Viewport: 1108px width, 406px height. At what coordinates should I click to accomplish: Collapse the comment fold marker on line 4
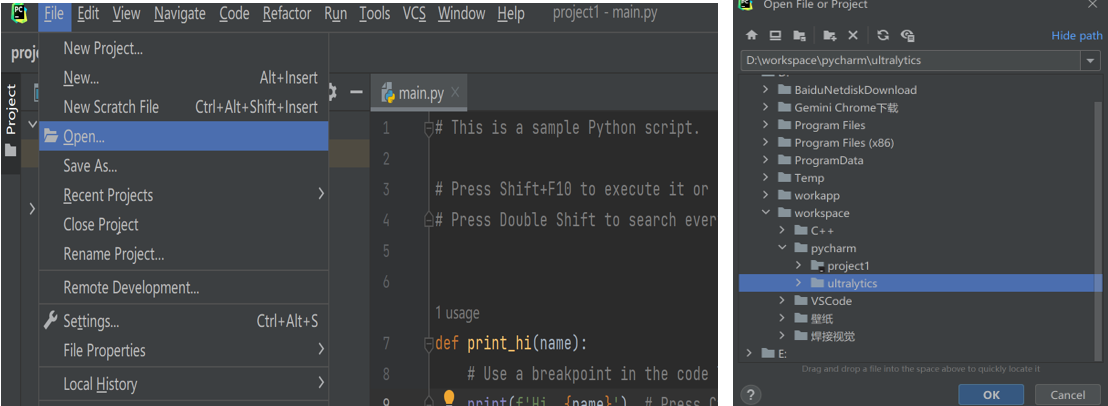(x=428, y=220)
